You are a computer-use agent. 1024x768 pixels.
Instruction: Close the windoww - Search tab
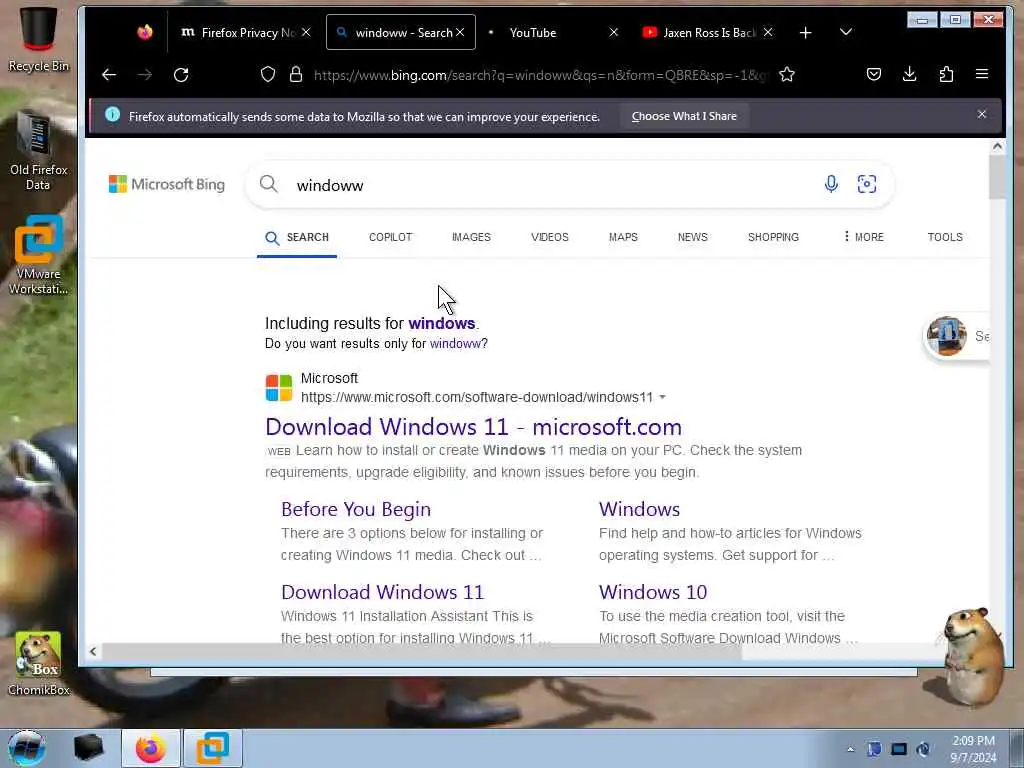tap(460, 32)
